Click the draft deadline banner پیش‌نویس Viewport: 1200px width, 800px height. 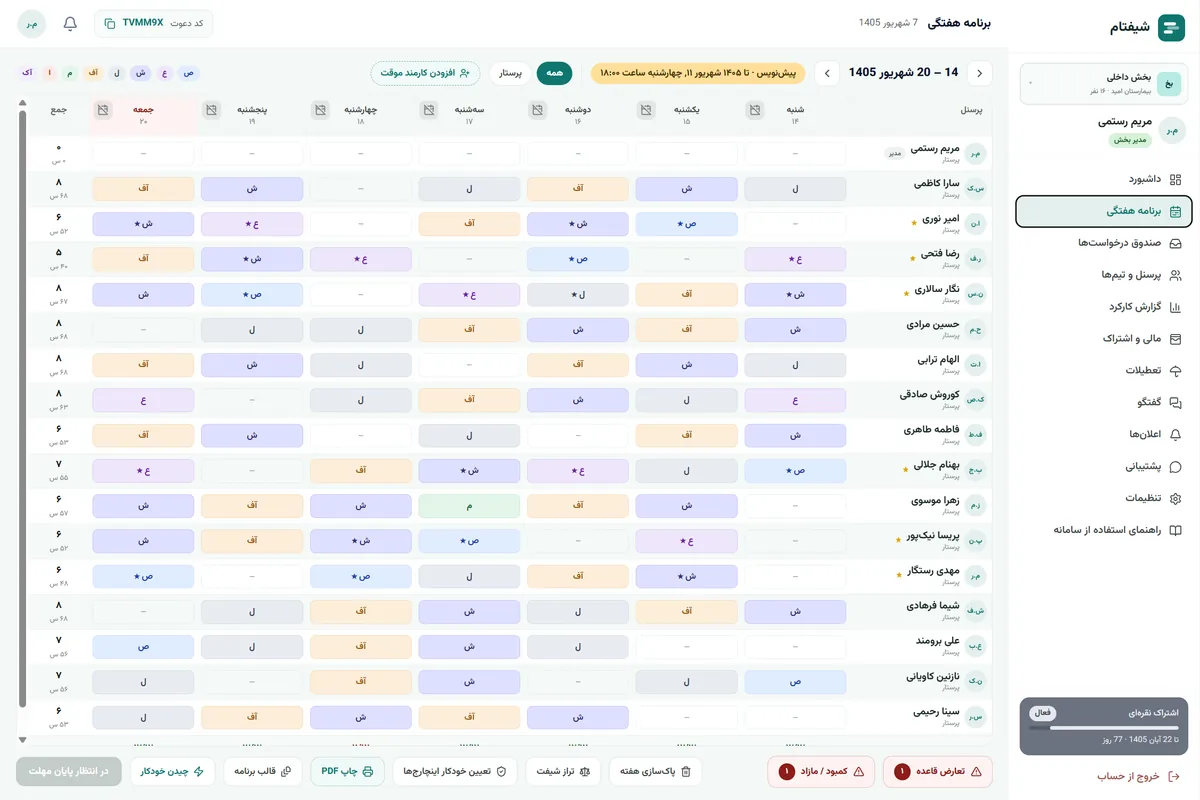point(698,73)
